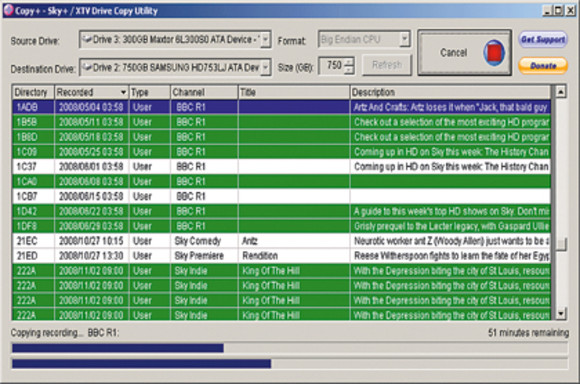Click the Copy+ app icon in title bar
The width and height of the screenshot is (580, 384).
(8, 10)
